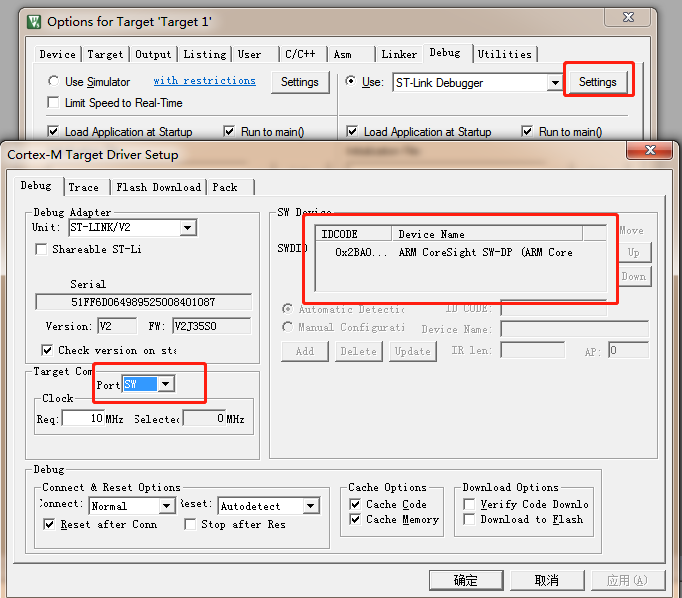Click the Keil uVision icon in Options title bar
Image resolution: width=682 pixels, height=598 pixels.
pos(34,21)
